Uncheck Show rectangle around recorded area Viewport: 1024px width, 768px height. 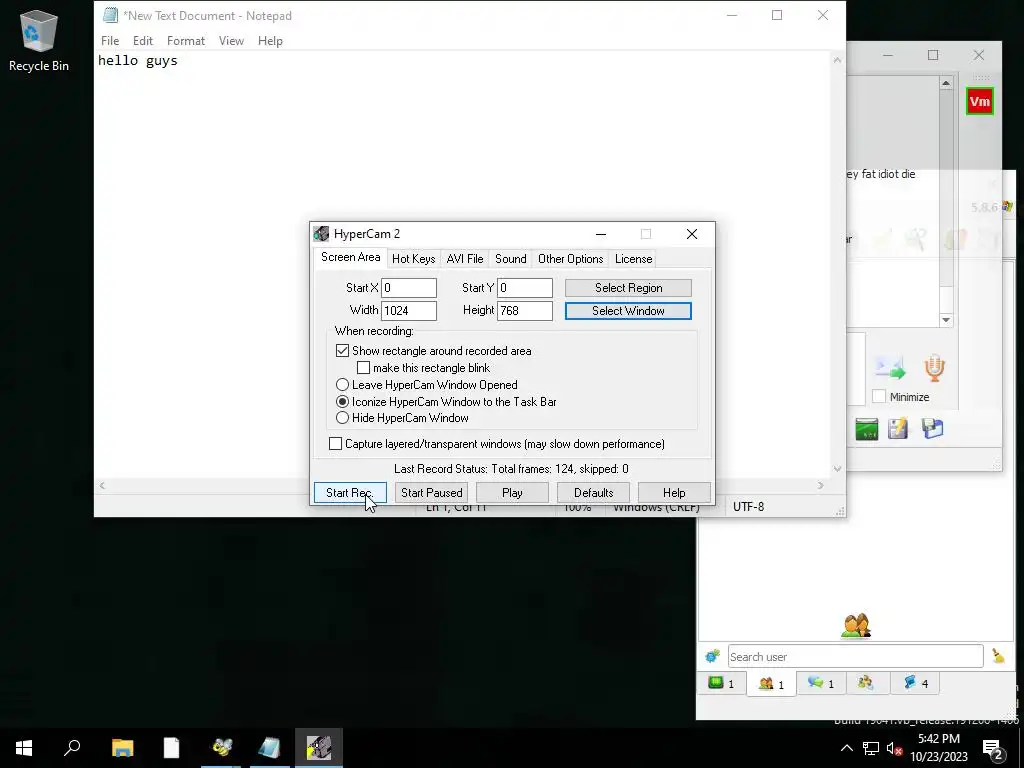coord(342,351)
